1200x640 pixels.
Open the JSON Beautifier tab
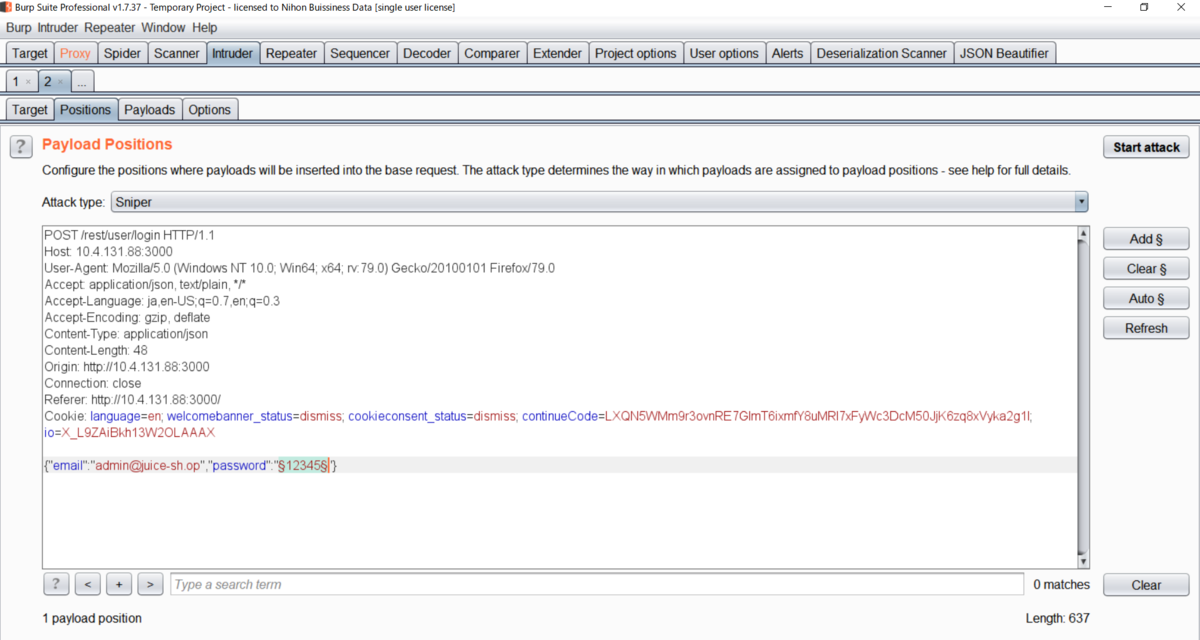click(1005, 53)
